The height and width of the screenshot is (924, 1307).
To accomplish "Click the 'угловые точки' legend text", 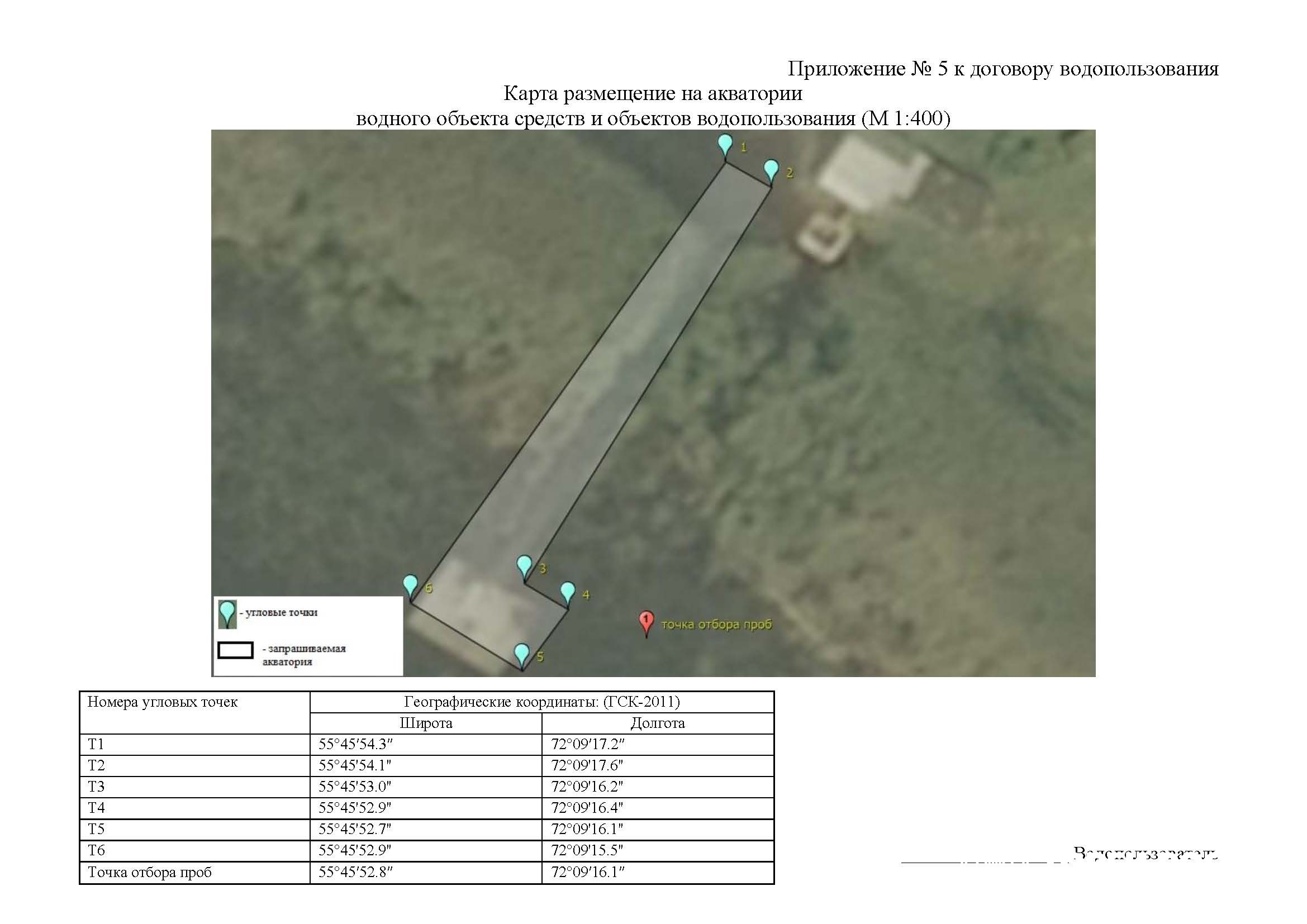I will [281, 613].
